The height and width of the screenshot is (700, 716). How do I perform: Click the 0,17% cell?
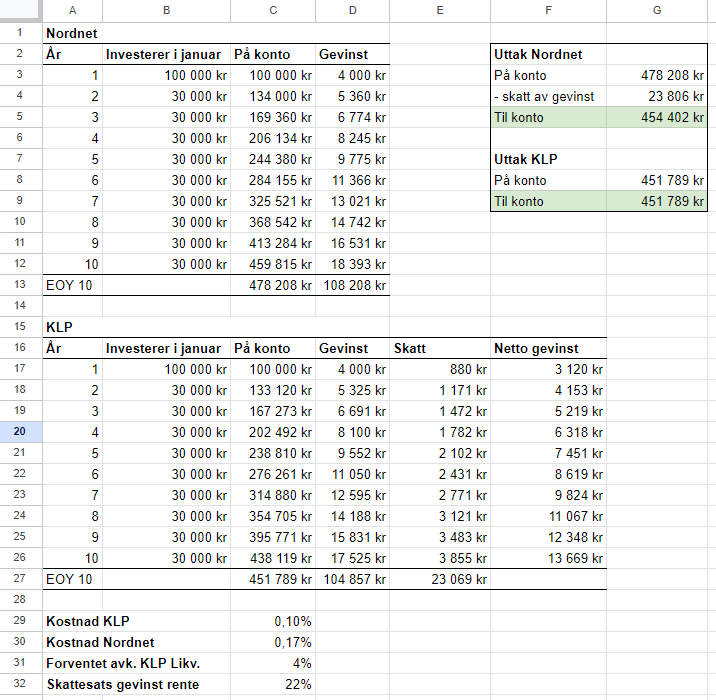pos(273,642)
